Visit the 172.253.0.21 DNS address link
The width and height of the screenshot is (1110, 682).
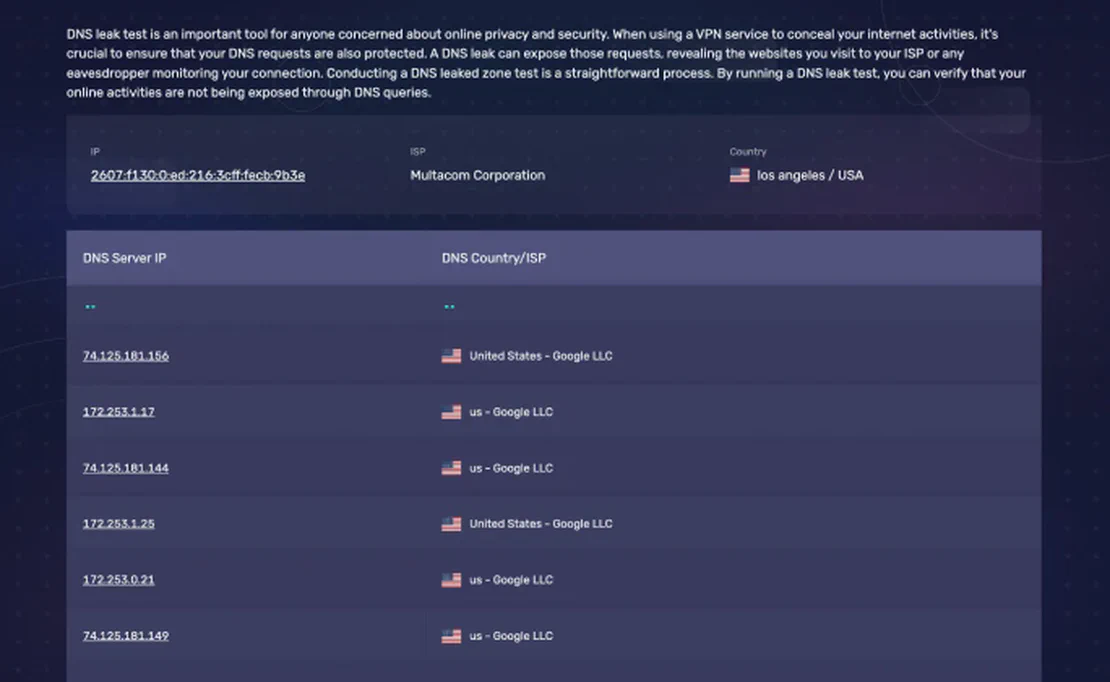pos(118,580)
